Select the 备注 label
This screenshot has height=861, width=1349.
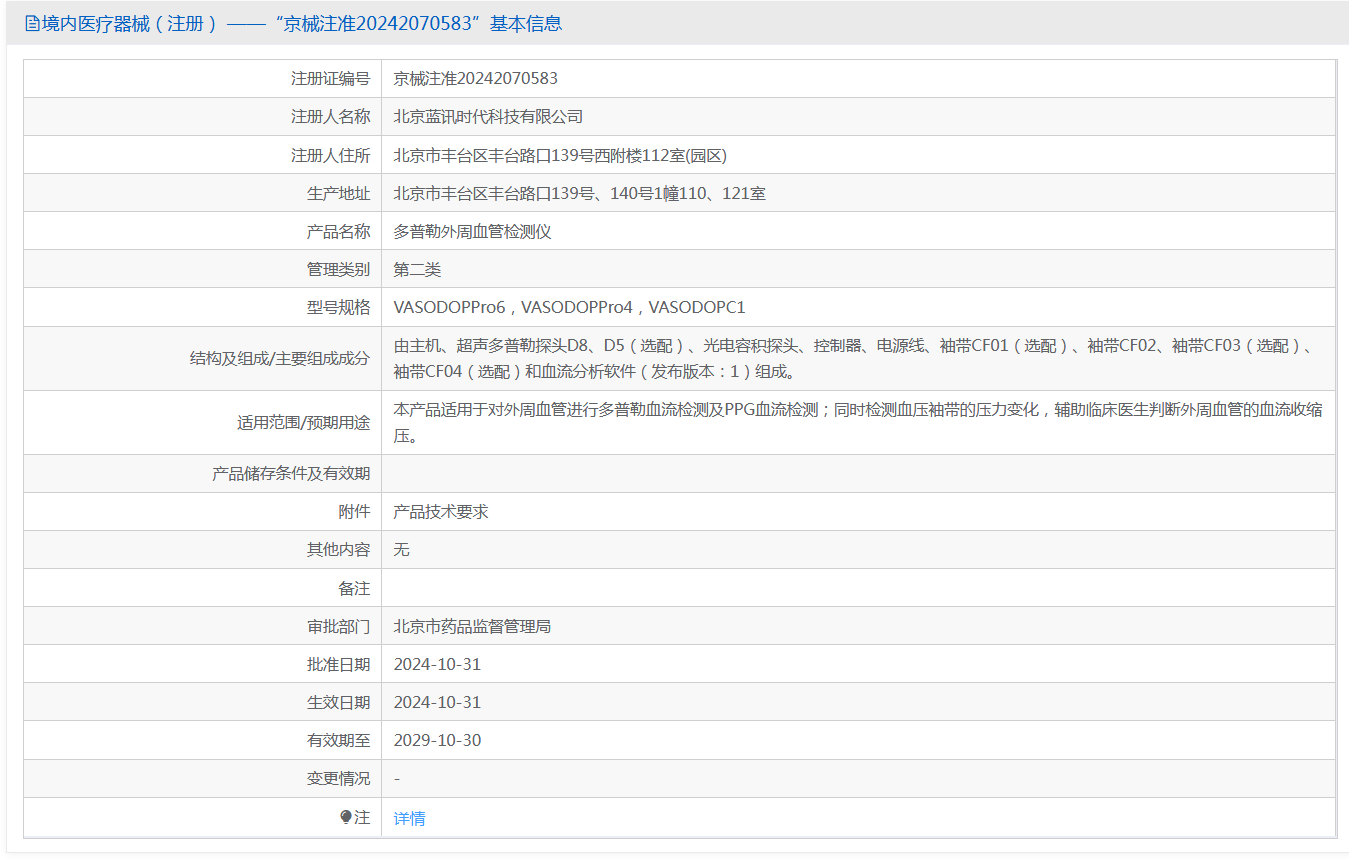click(x=354, y=588)
